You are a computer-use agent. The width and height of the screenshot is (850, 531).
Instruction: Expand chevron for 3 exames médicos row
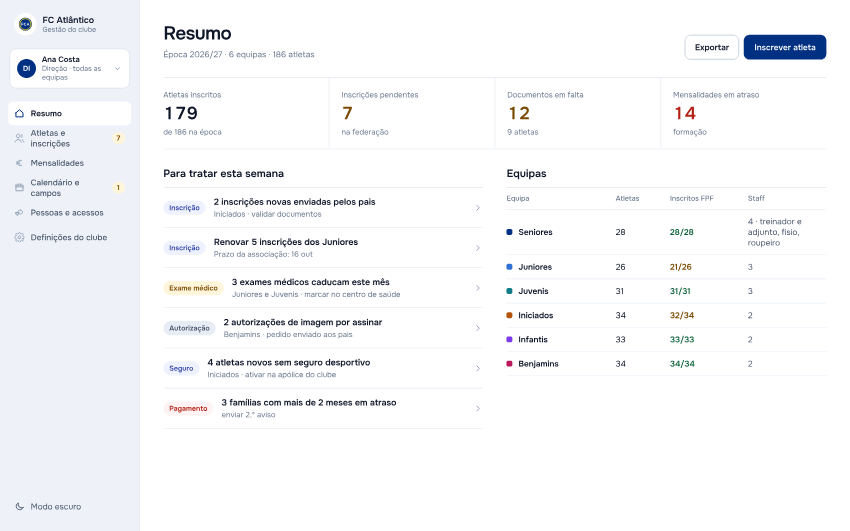tap(478, 288)
